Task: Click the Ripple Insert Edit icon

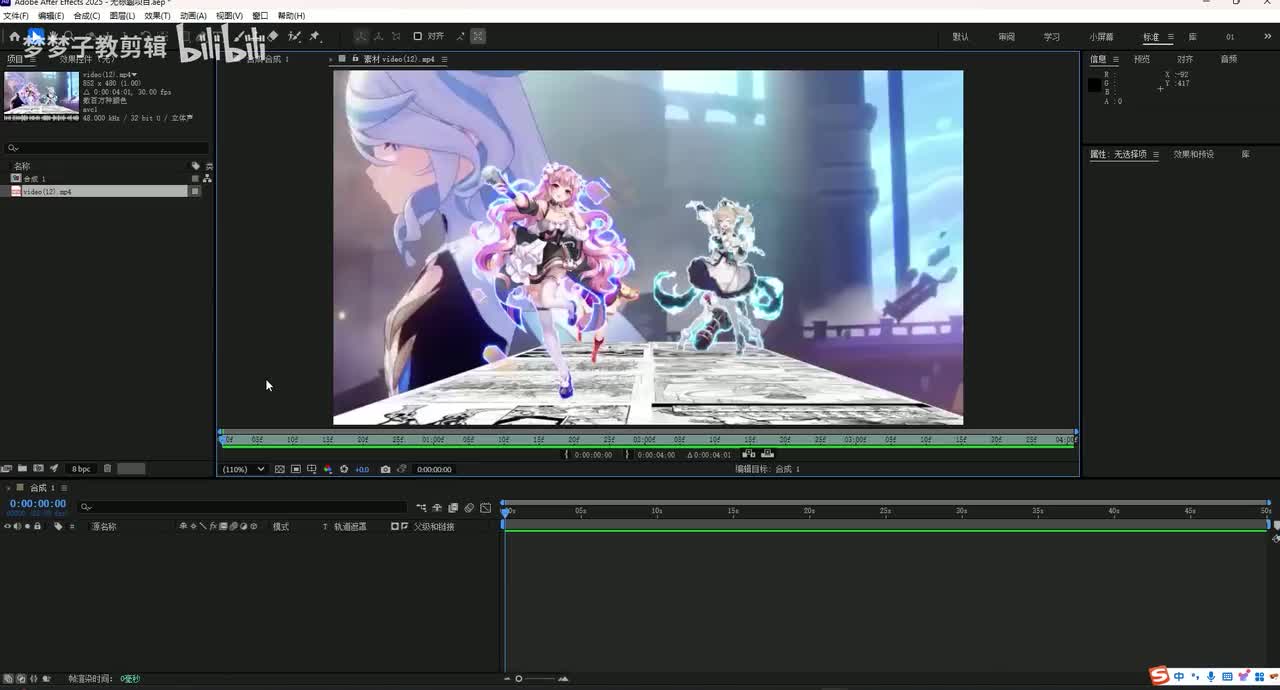Action: [x=748, y=454]
